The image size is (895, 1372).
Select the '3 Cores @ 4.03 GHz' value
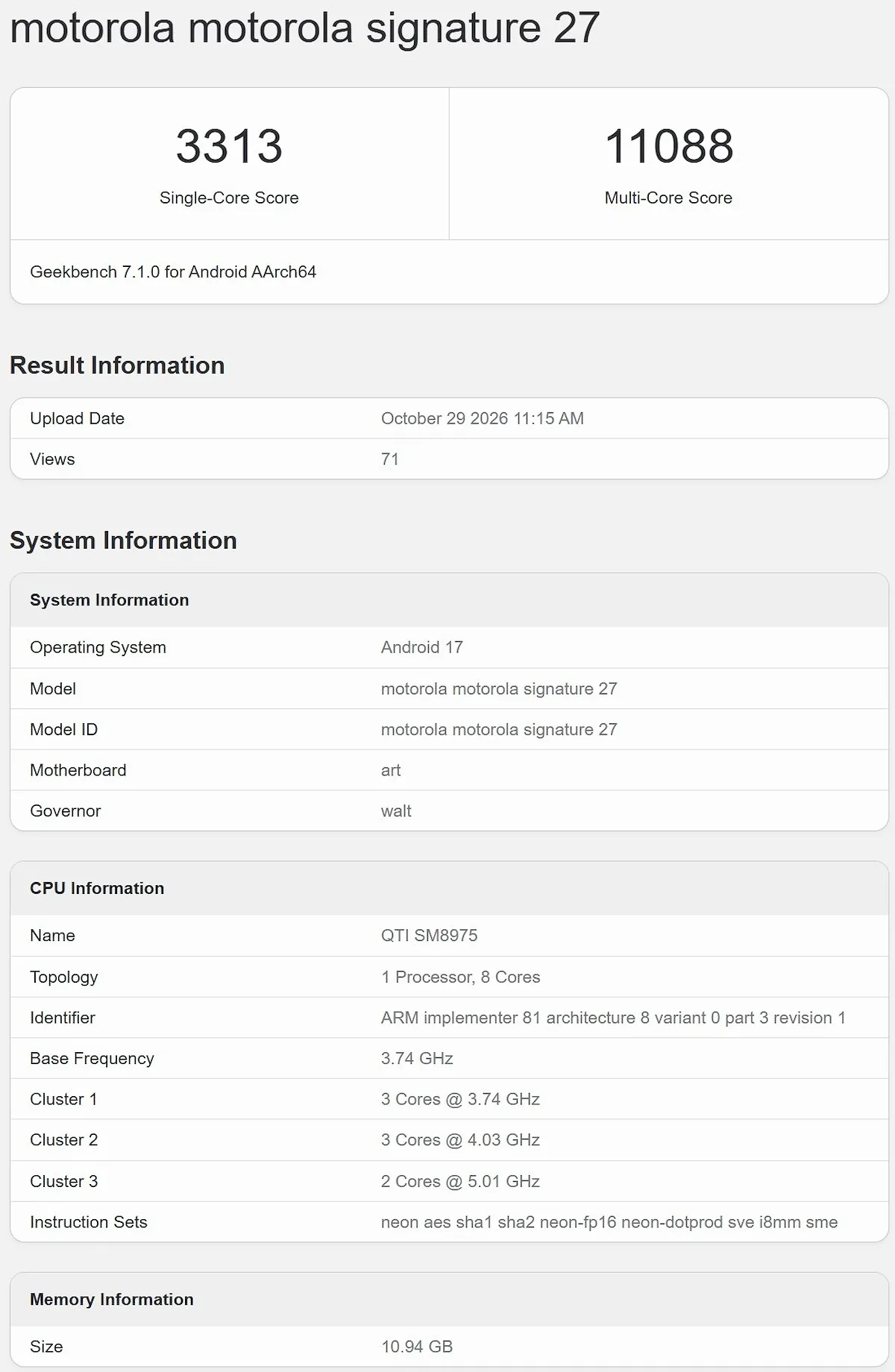[460, 1140]
